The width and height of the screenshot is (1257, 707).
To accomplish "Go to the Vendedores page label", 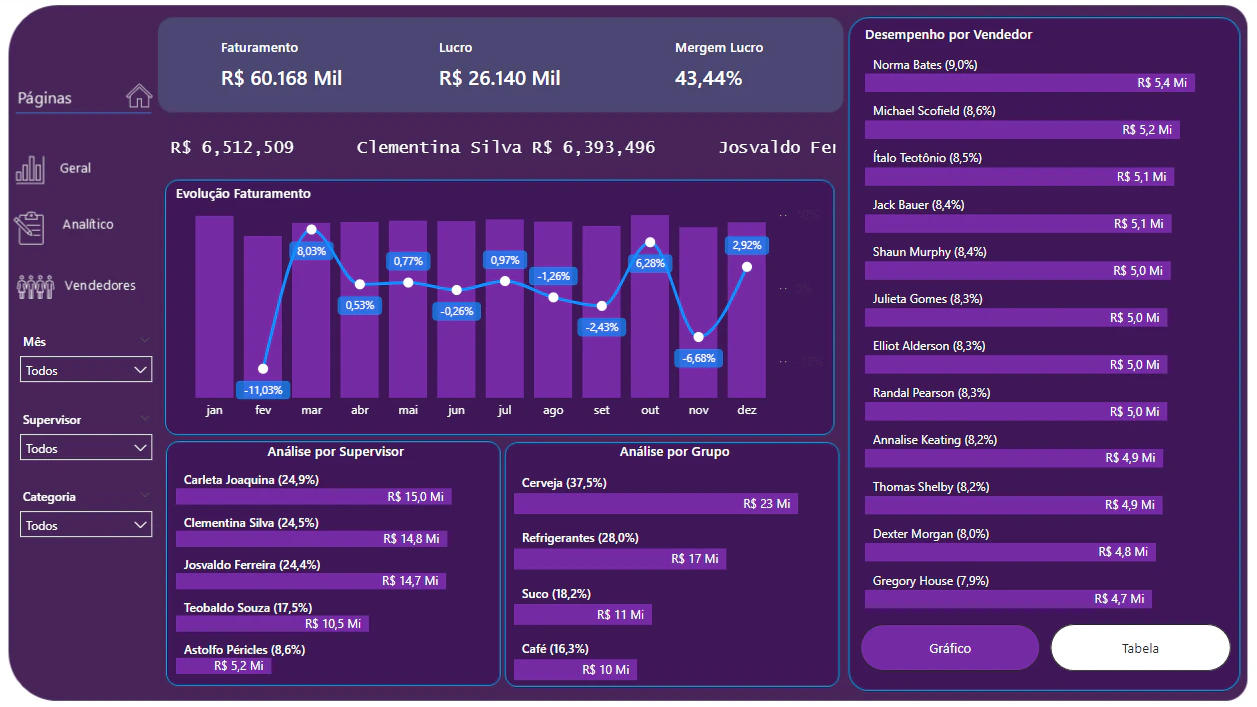I will (100, 285).
